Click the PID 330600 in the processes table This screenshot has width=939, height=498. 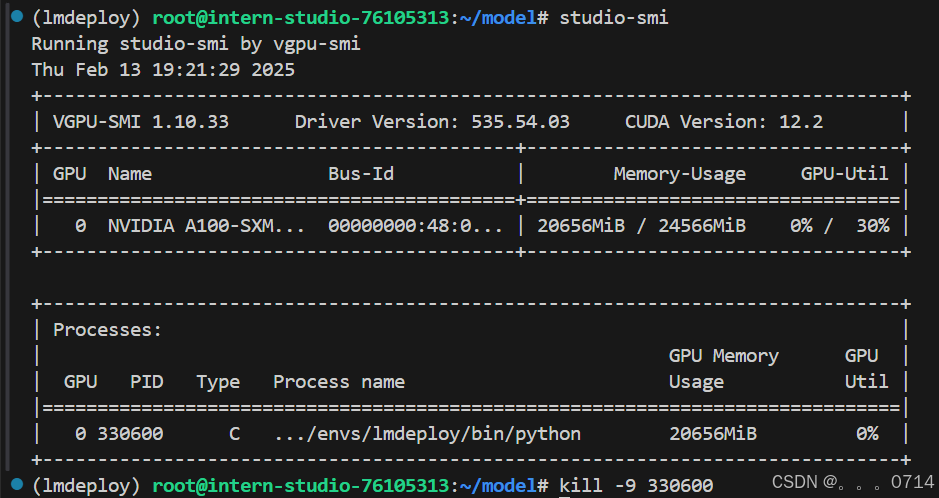pos(130,433)
